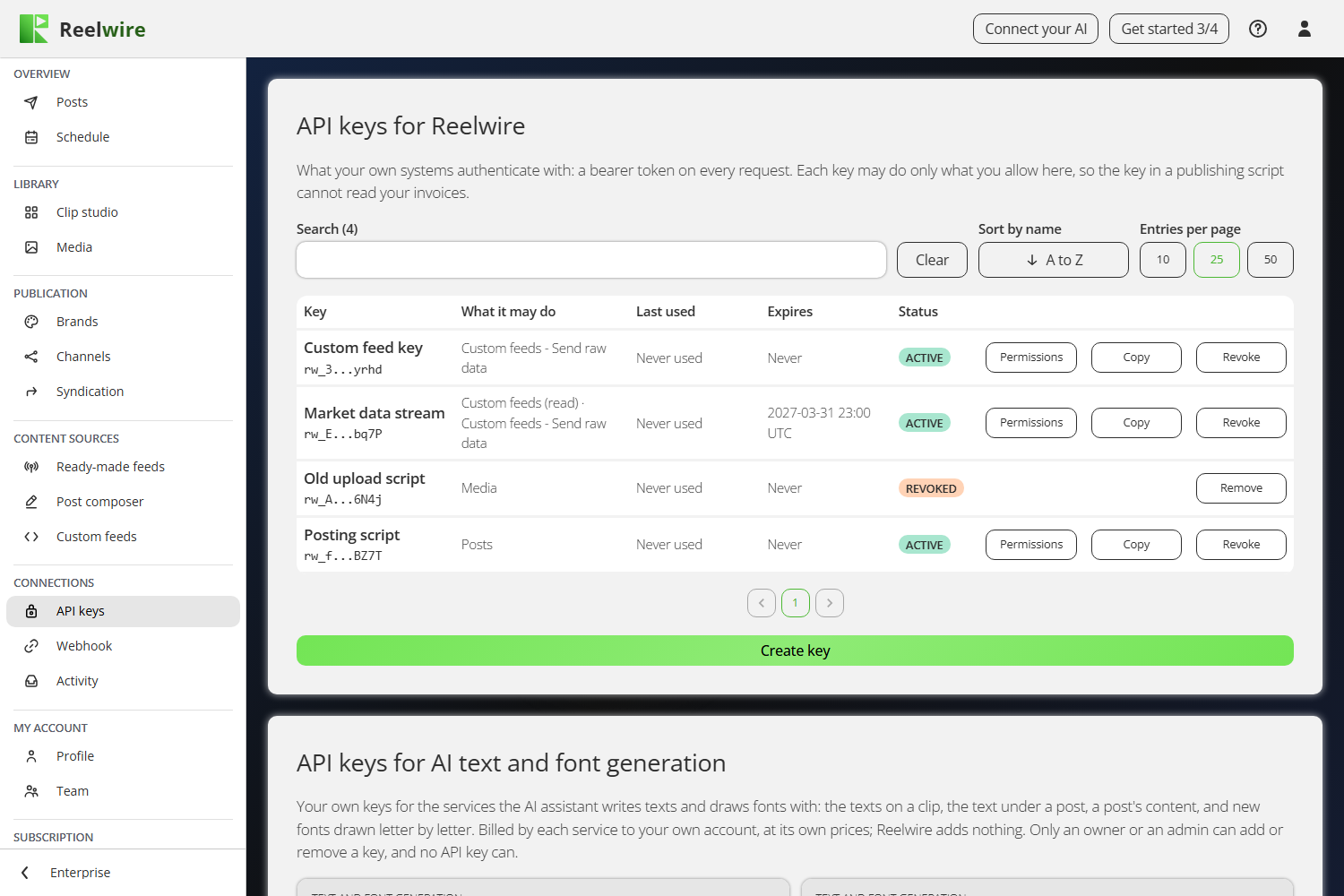Click the REVOKED status badge

[x=931, y=488]
